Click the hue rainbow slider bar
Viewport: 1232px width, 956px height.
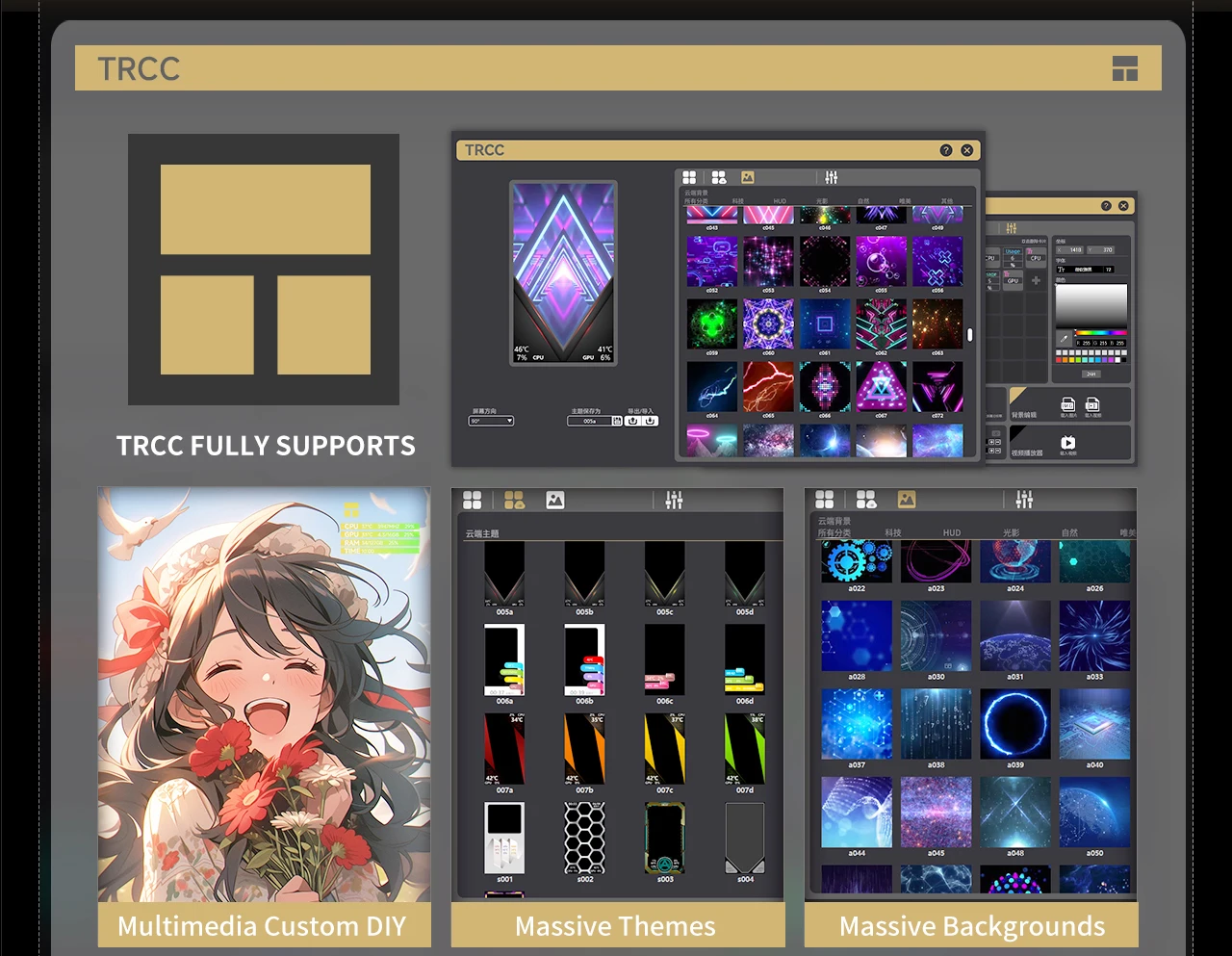[1099, 333]
